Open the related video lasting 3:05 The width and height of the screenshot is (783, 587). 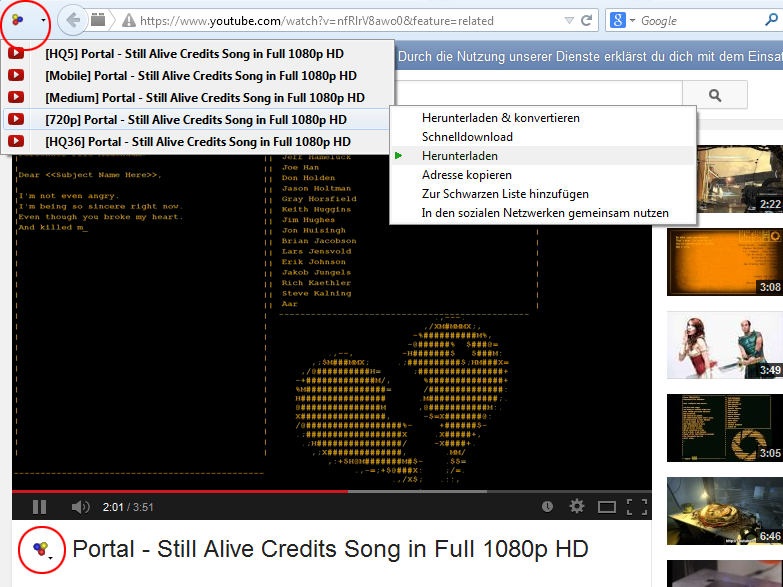(725, 428)
